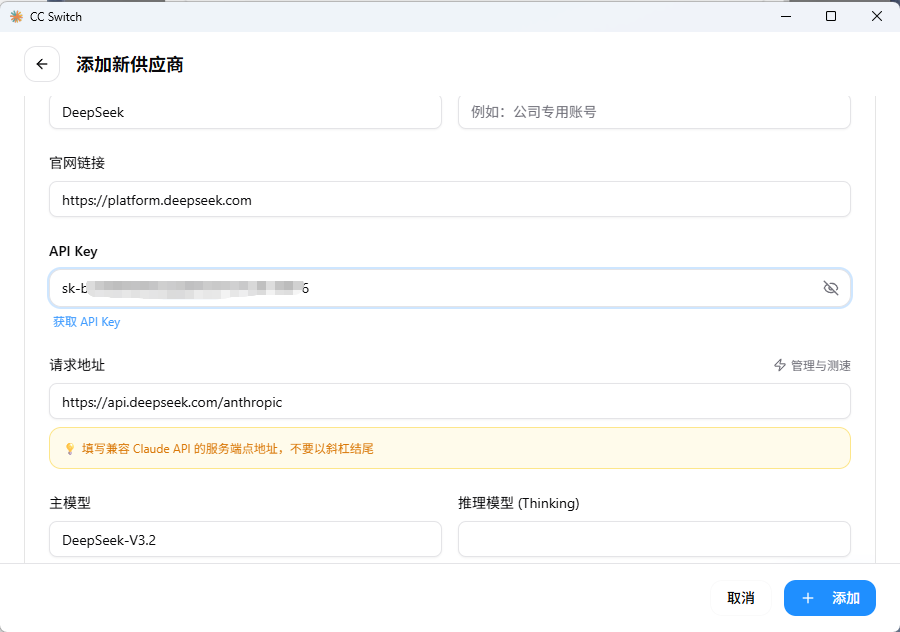The image size is (900, 632).
Task: Click the notes field with placeholder 公司专用账号
Action: click(x=654, y=112)
